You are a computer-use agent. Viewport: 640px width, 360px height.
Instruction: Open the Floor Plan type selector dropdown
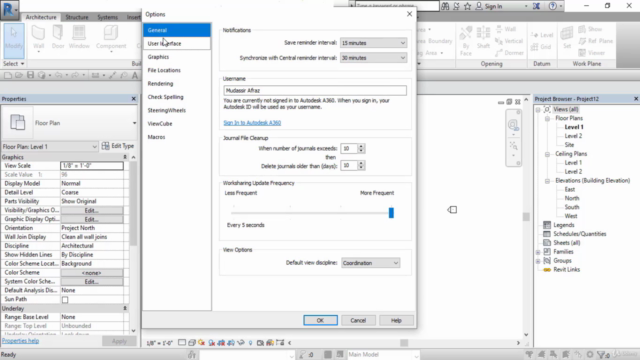69,123
